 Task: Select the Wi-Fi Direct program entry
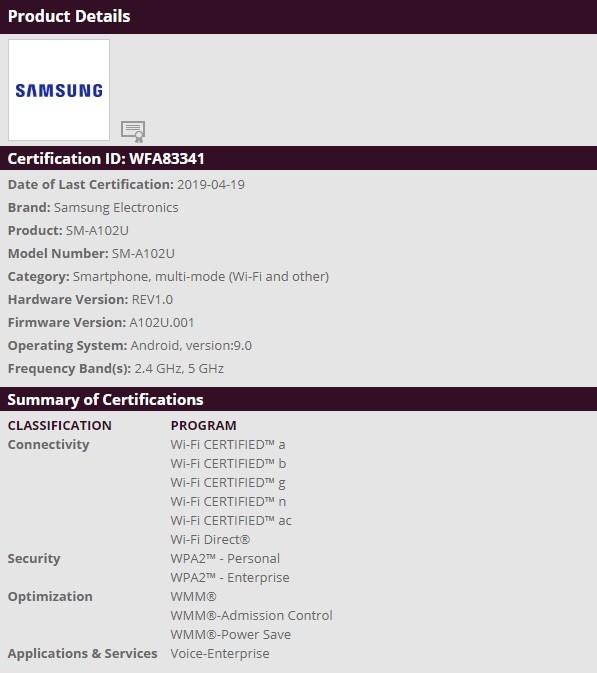(x=210, y=540)
